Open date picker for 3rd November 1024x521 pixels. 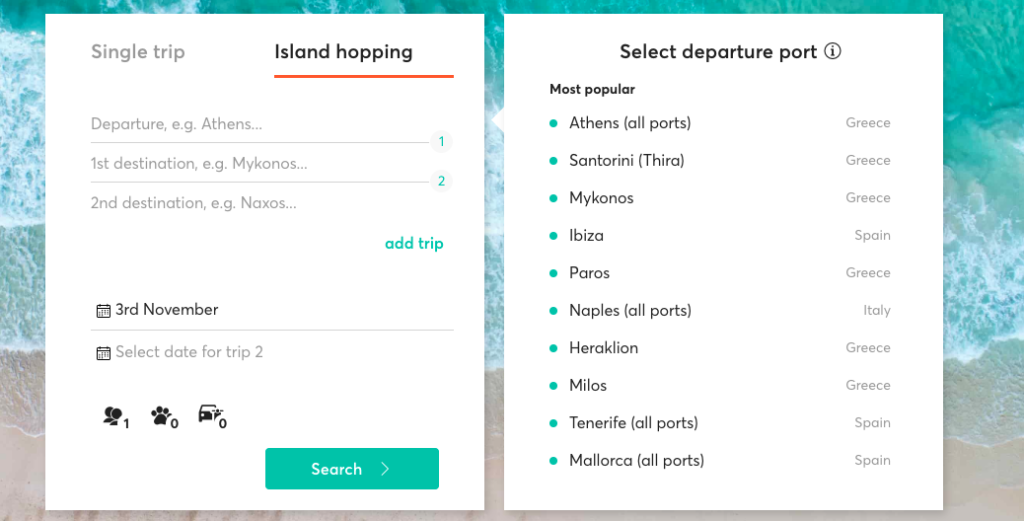pos(272,309)
